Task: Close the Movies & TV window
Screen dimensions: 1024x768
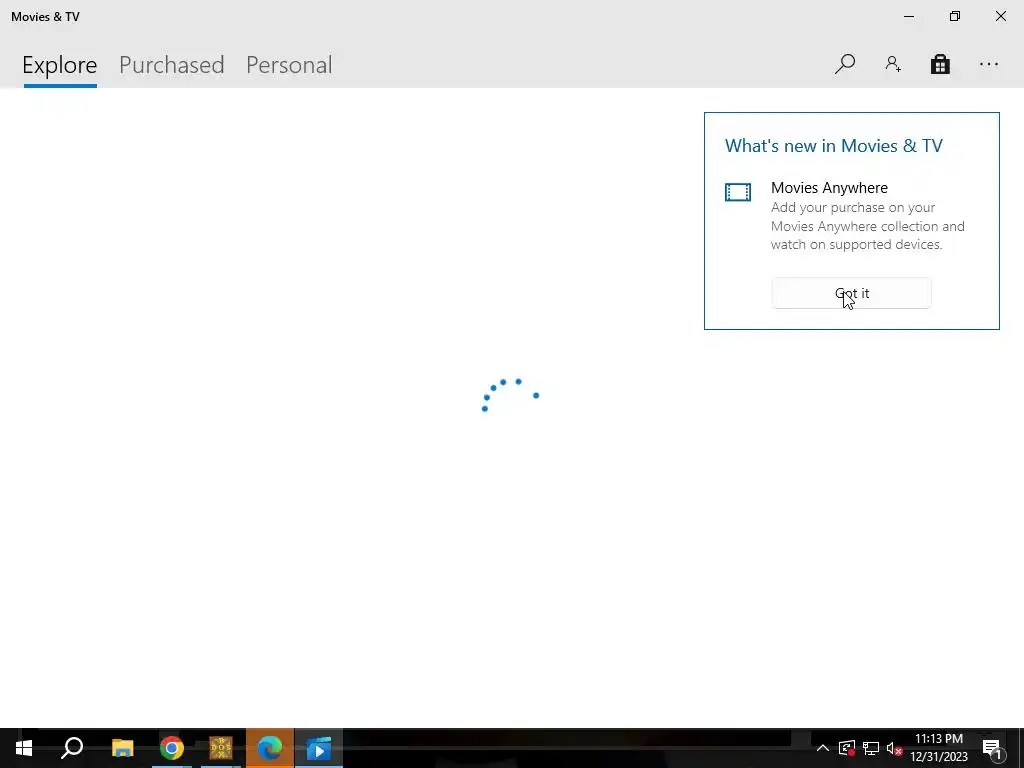Action: click(1000, 16)
